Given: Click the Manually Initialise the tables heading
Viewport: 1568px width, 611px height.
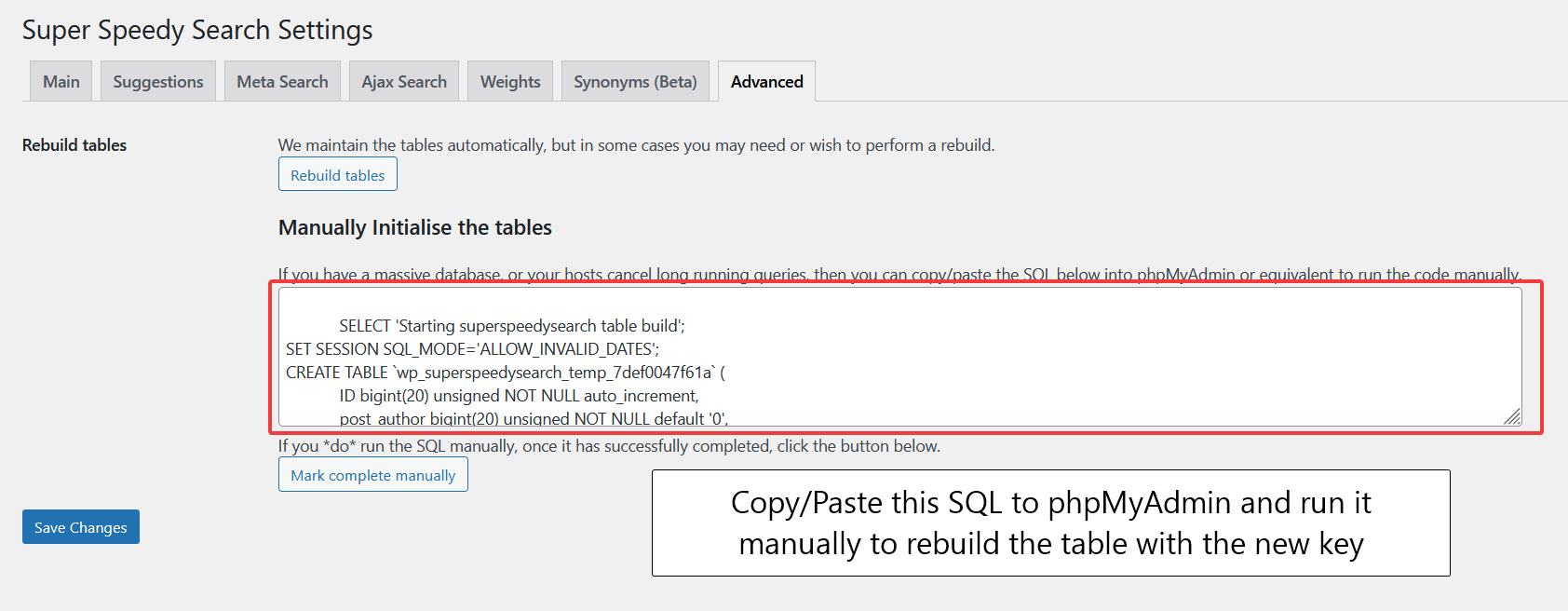Looking at the screenshot, I should (x=415, y=227).
